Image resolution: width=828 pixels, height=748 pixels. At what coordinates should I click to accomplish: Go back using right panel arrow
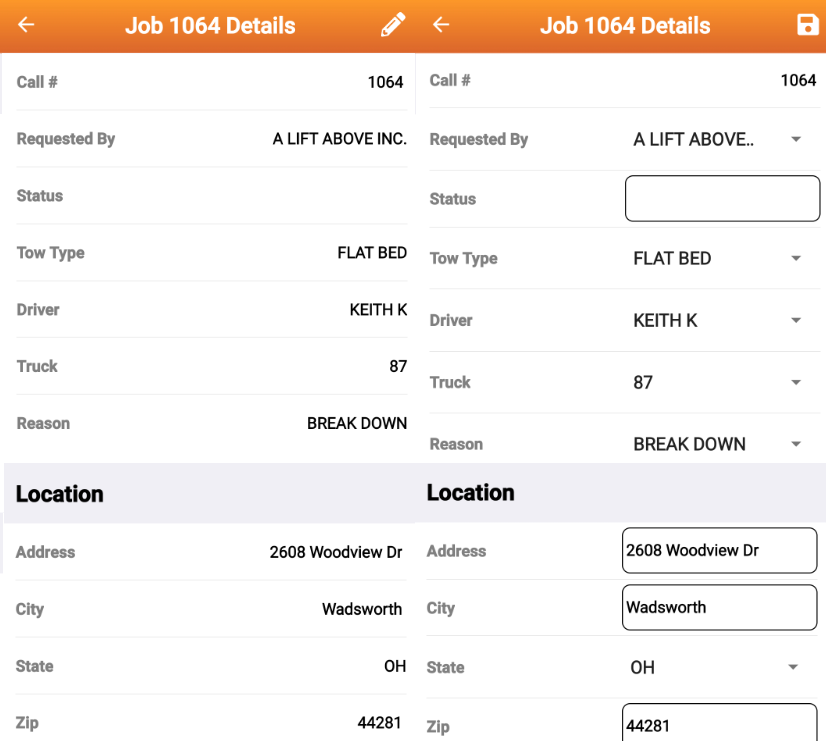coord(440,24)
